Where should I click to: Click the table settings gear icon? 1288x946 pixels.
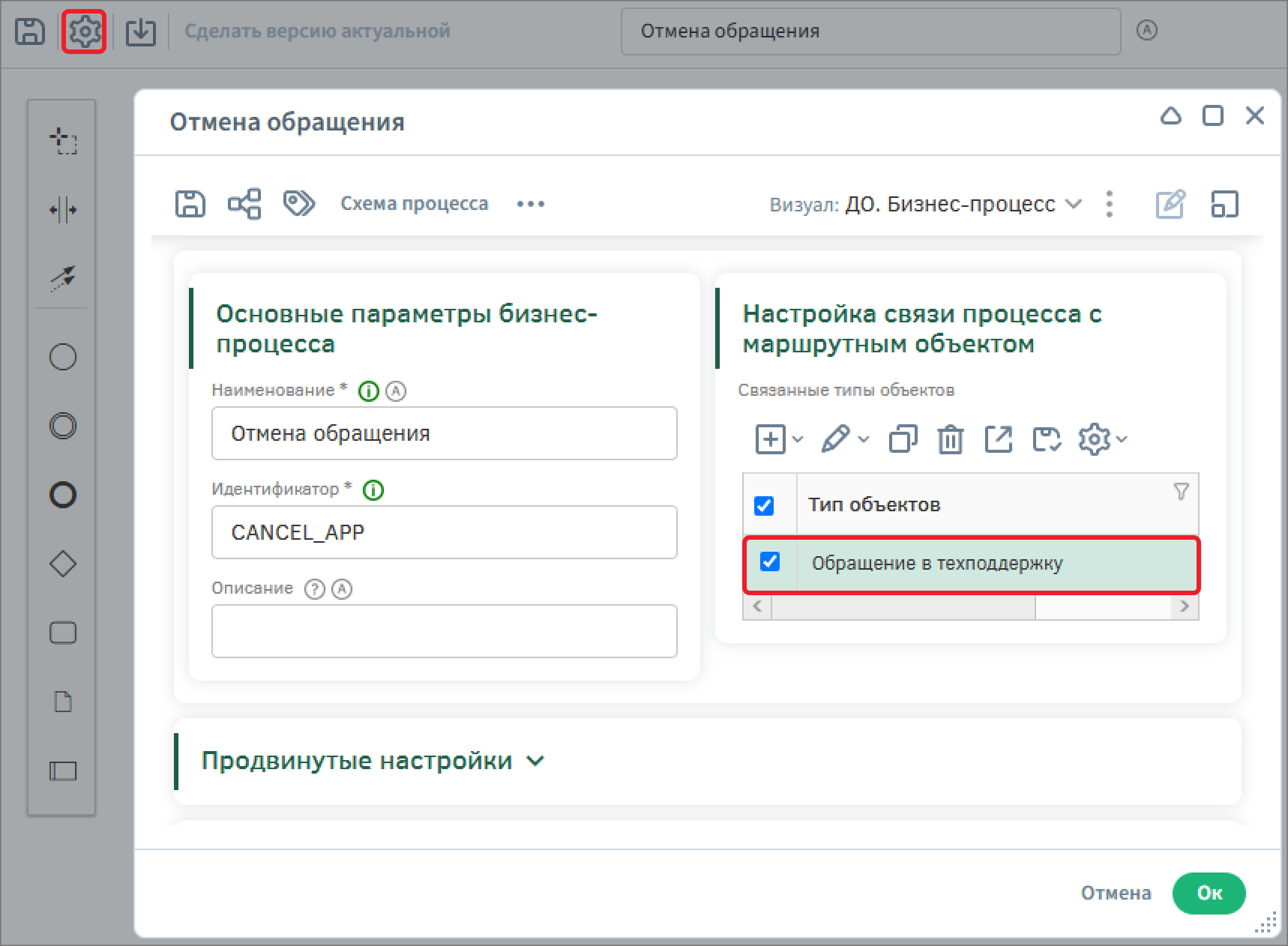point(1094,439)
